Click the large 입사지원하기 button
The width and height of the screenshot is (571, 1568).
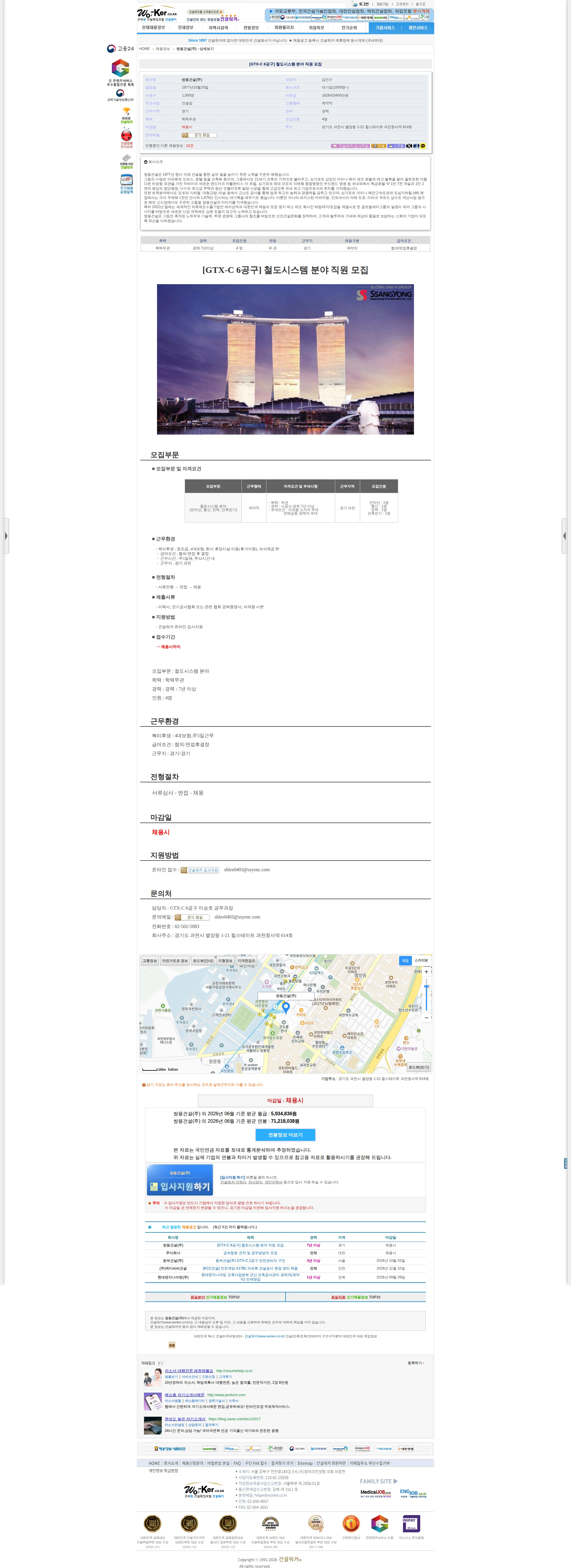tap(180, 1180)
